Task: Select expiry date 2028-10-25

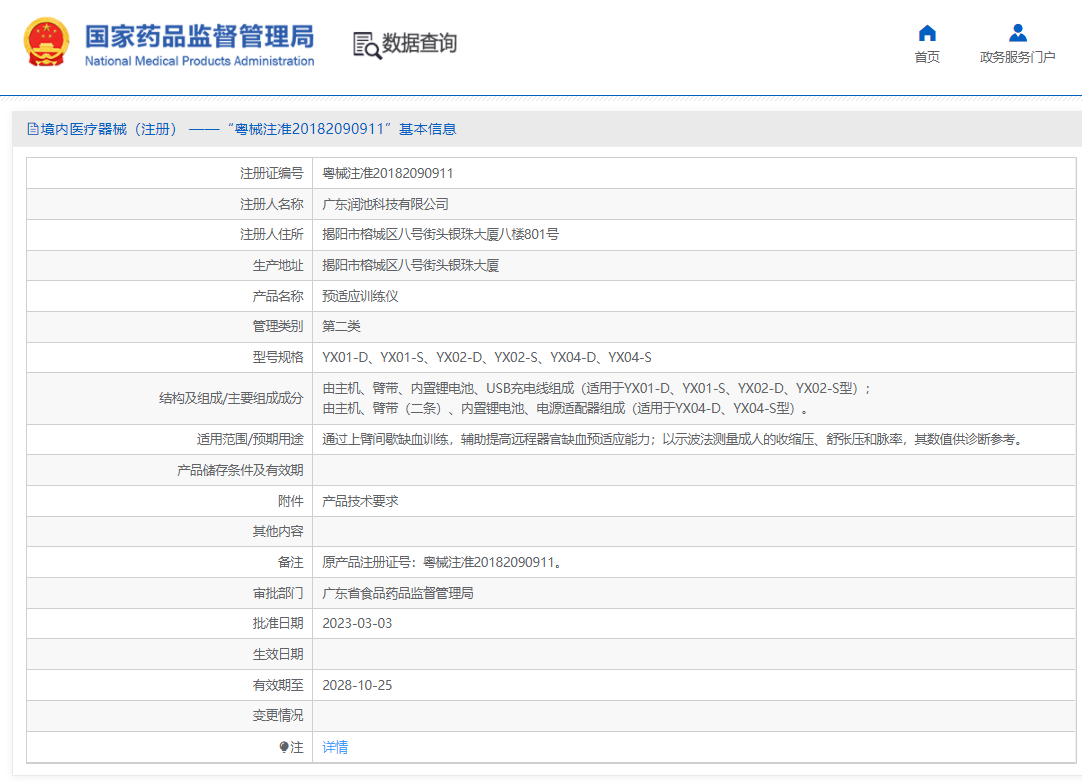Action: [x=357, y=685]
